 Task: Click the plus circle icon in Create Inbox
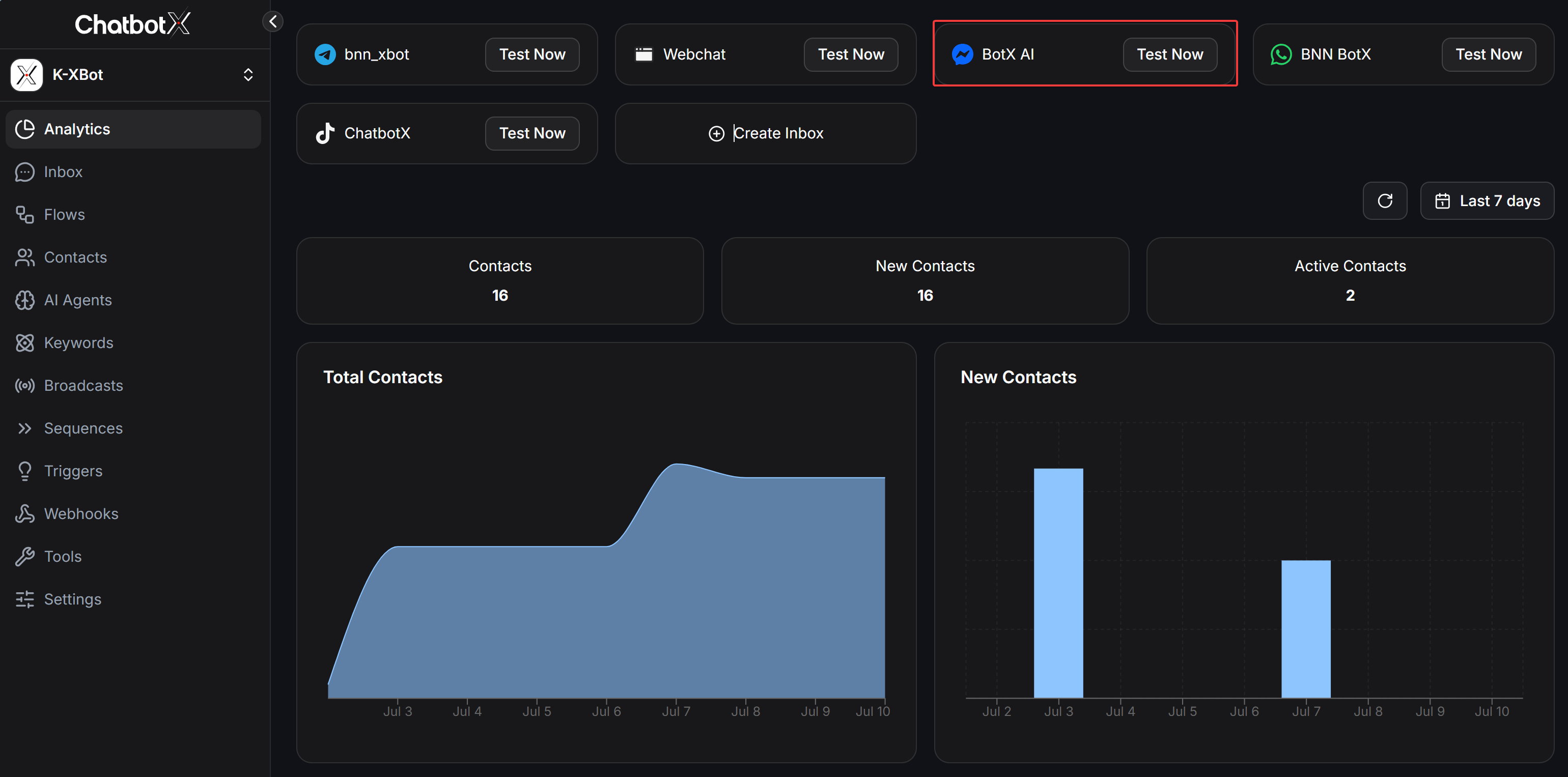coord(716,133)
